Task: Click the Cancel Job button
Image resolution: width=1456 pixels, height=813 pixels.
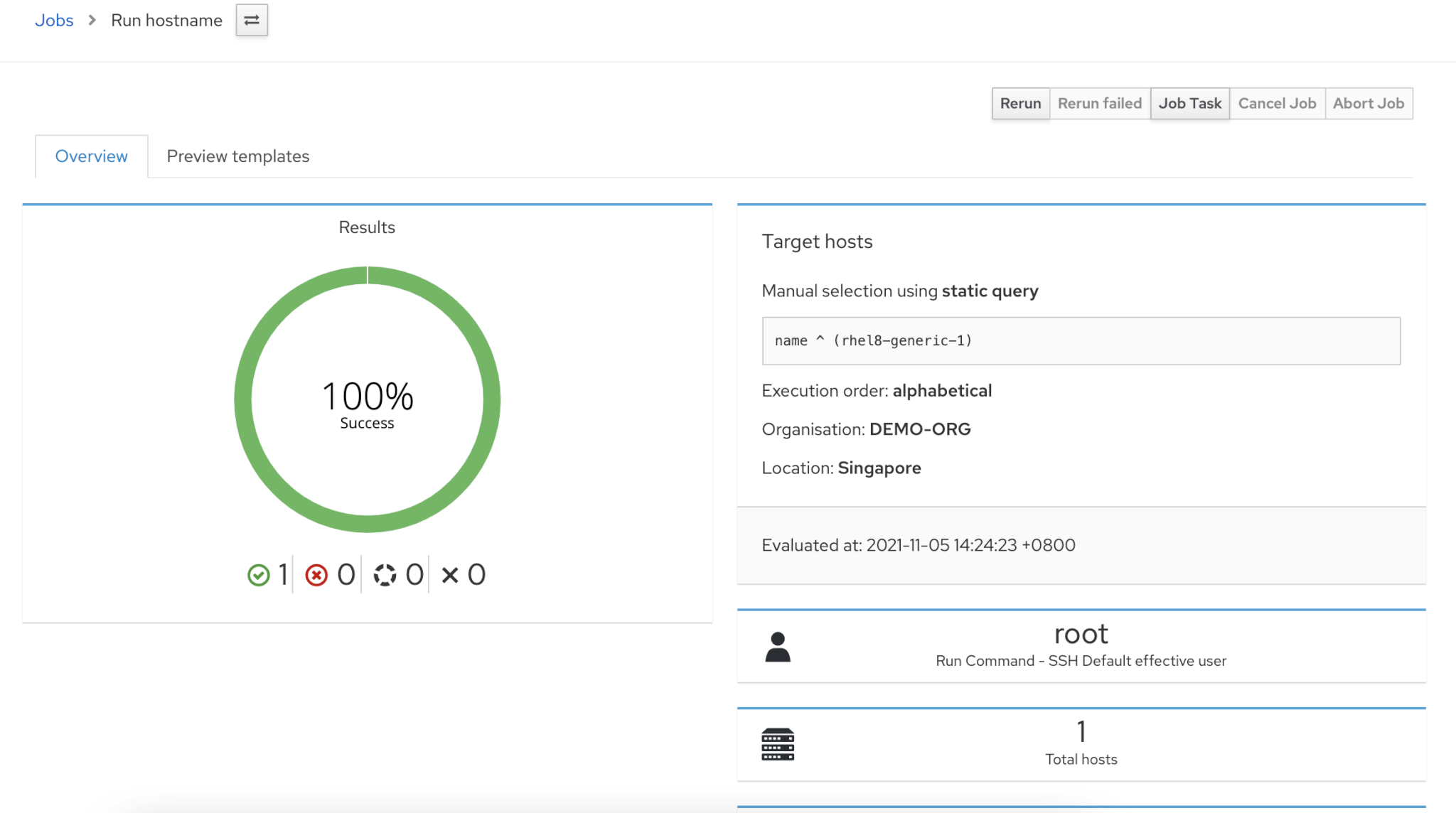Action: (1277, 104)
